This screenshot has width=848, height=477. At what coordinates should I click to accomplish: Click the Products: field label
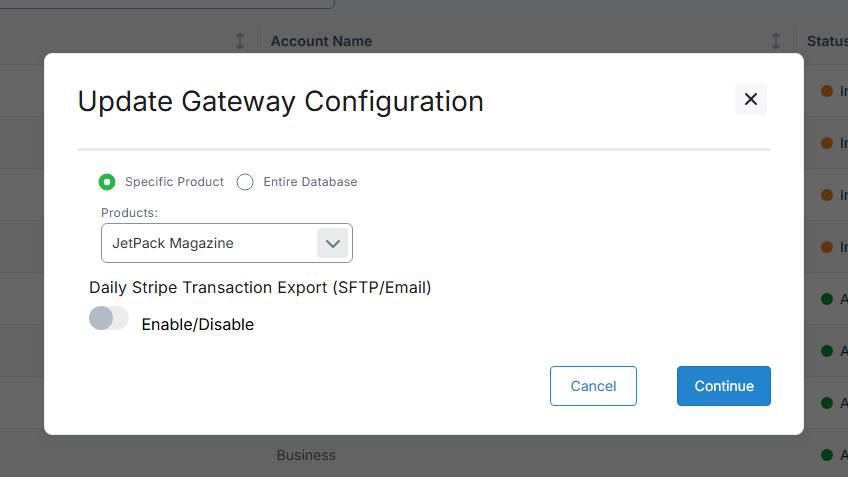pyautogui.click(x=130, y=213)
